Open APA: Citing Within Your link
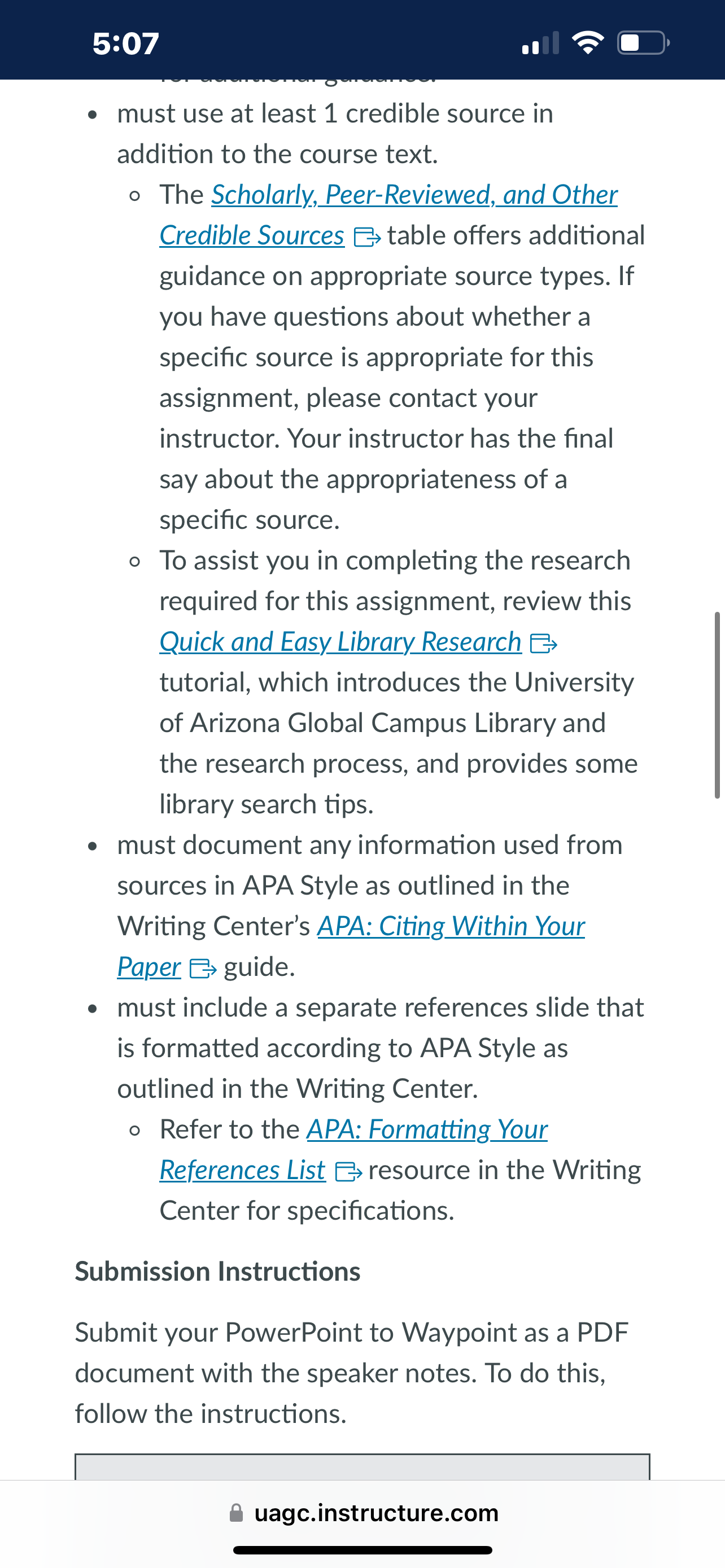Screen dimensions: 725x1568 [451, 926]
